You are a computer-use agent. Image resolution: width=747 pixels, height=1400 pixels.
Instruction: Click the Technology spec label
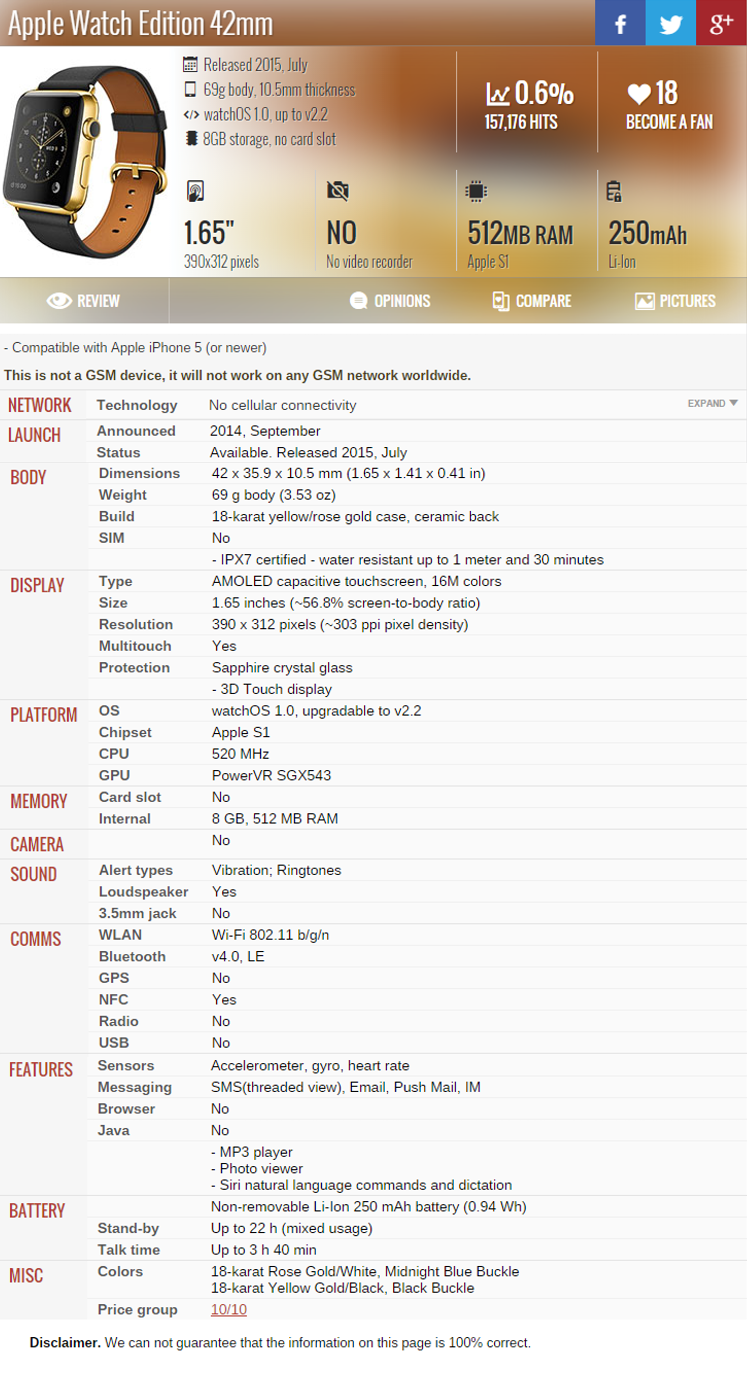point(137,405)
